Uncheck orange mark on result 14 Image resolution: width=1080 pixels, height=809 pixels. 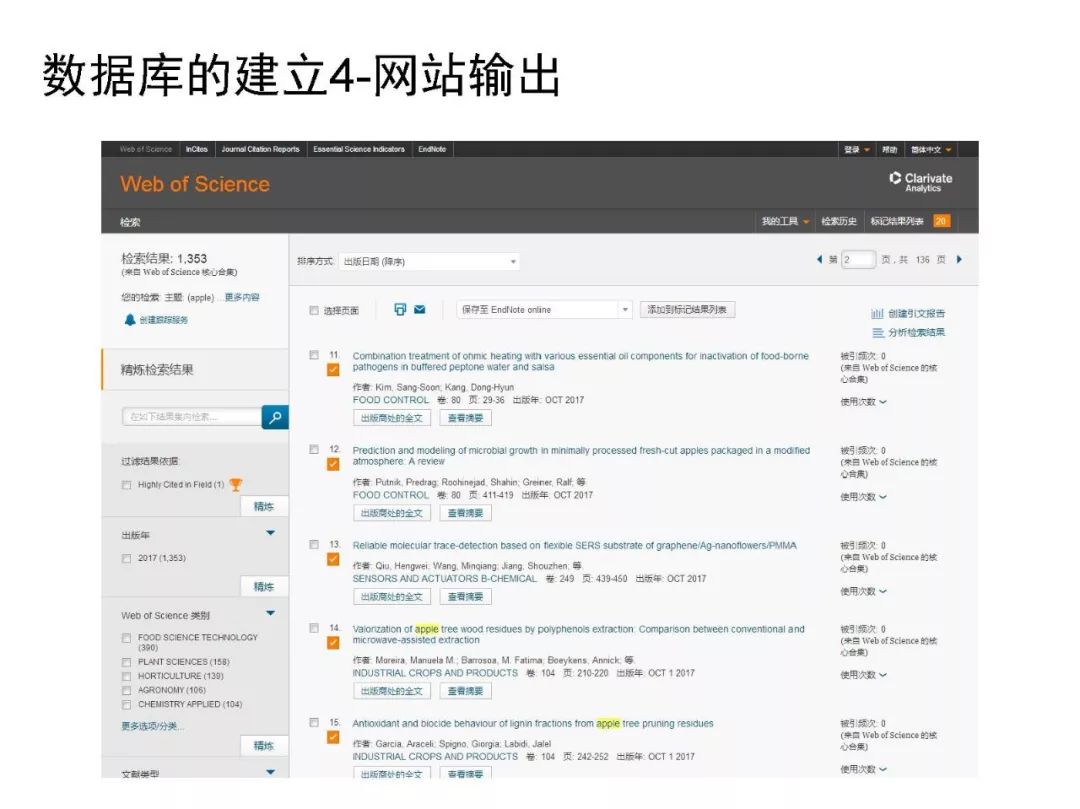click(333, 643)
